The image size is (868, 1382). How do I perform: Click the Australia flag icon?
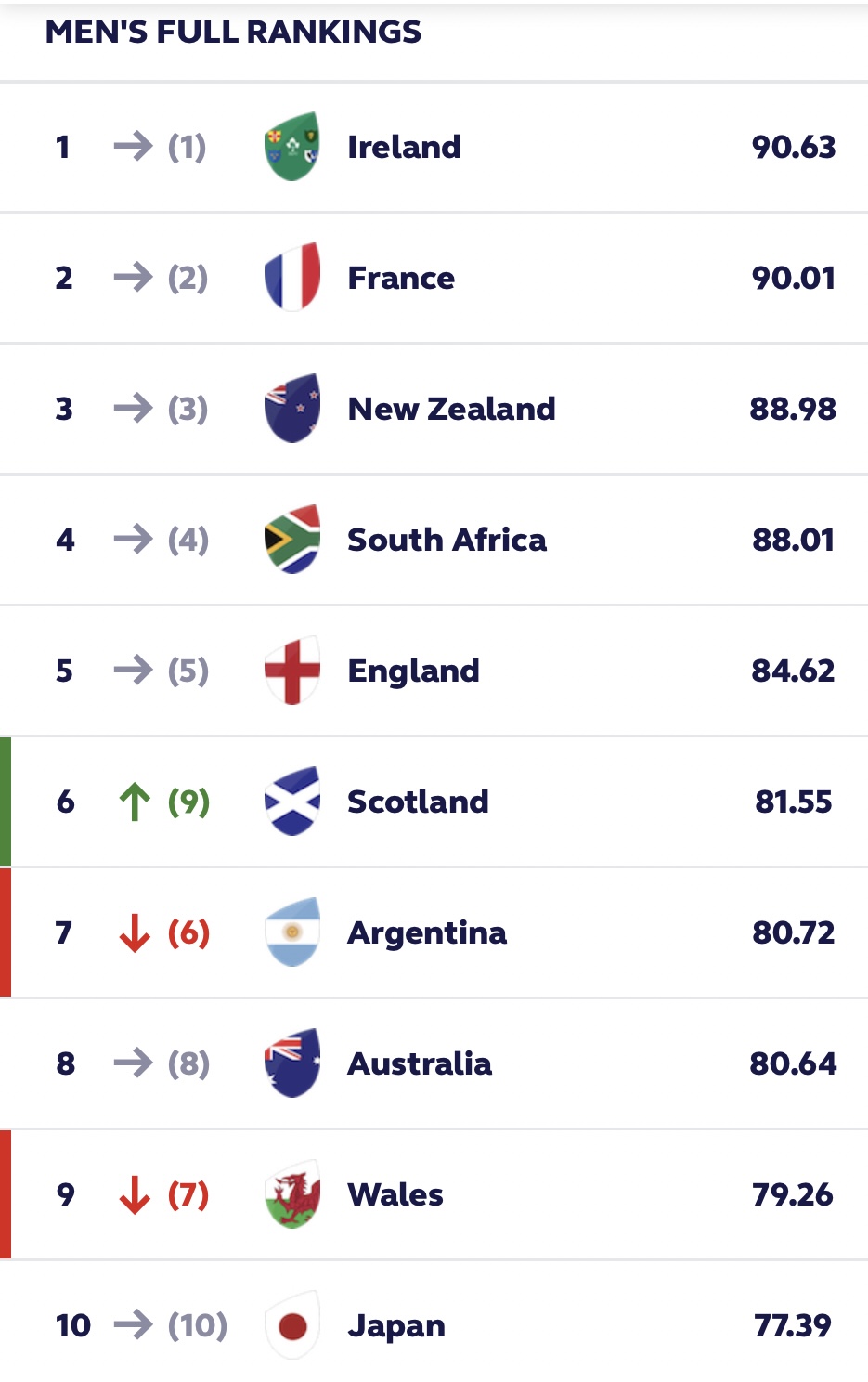(x=291, y=1063)
